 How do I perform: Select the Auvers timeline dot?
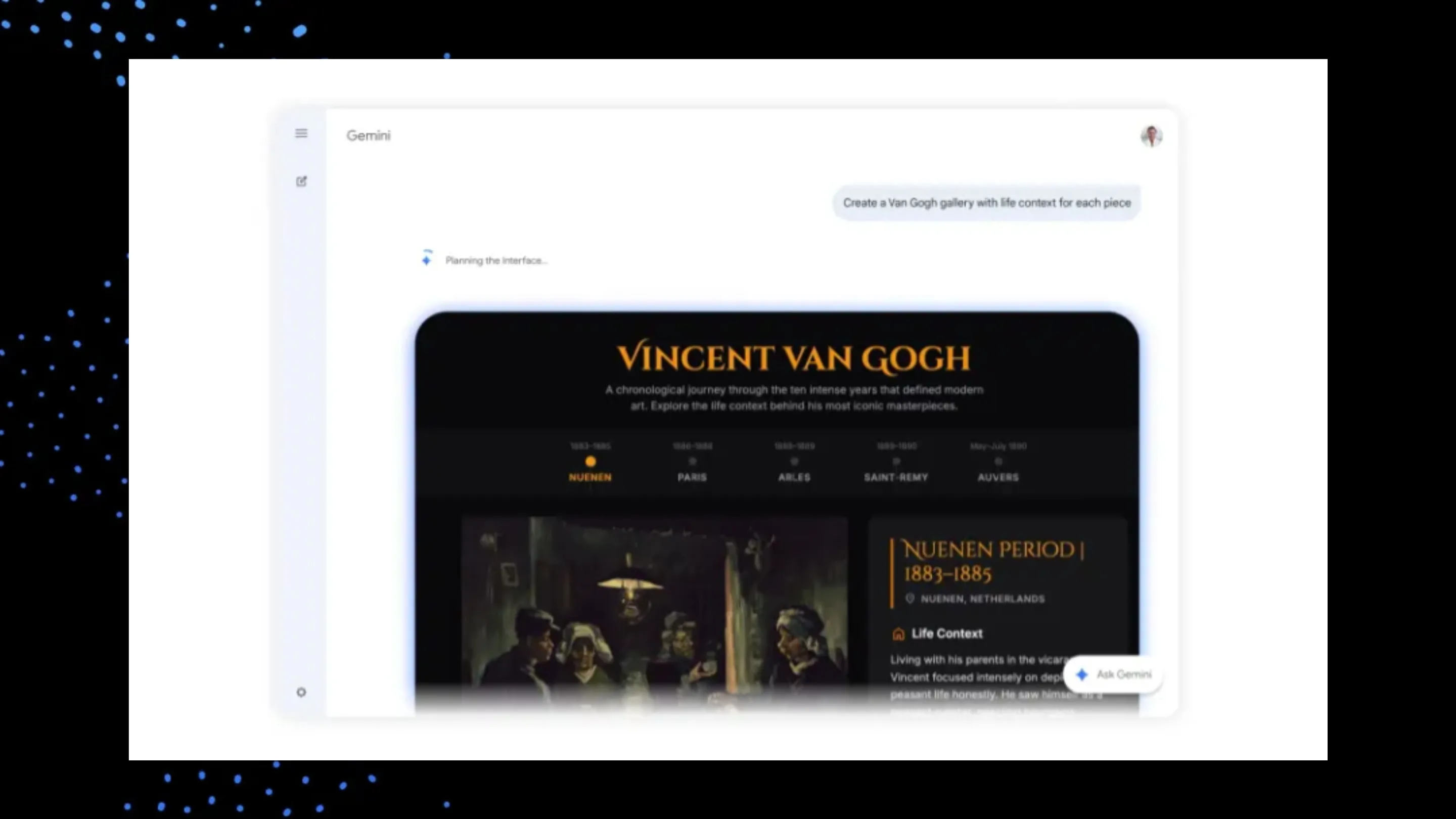[x=997, y=461]
